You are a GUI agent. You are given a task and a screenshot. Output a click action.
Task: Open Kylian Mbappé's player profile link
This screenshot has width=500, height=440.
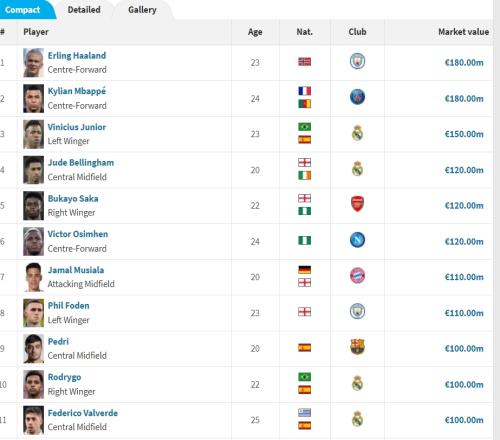pyautogui.click(x=77, y=91)
